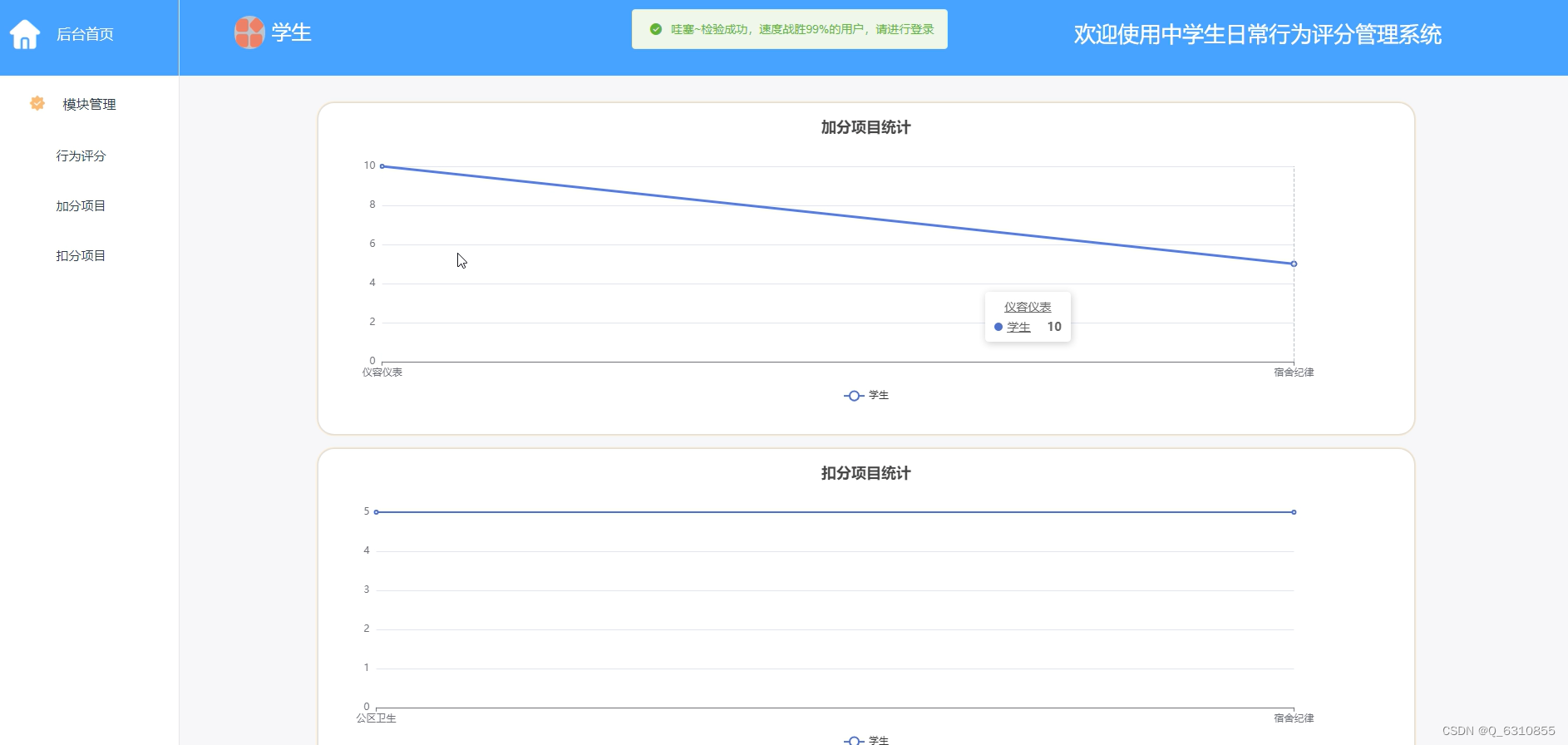Screen dimensions: 1568x745
Task: Click the 学生 user avatar icon
Action: [x=249, y=32]
